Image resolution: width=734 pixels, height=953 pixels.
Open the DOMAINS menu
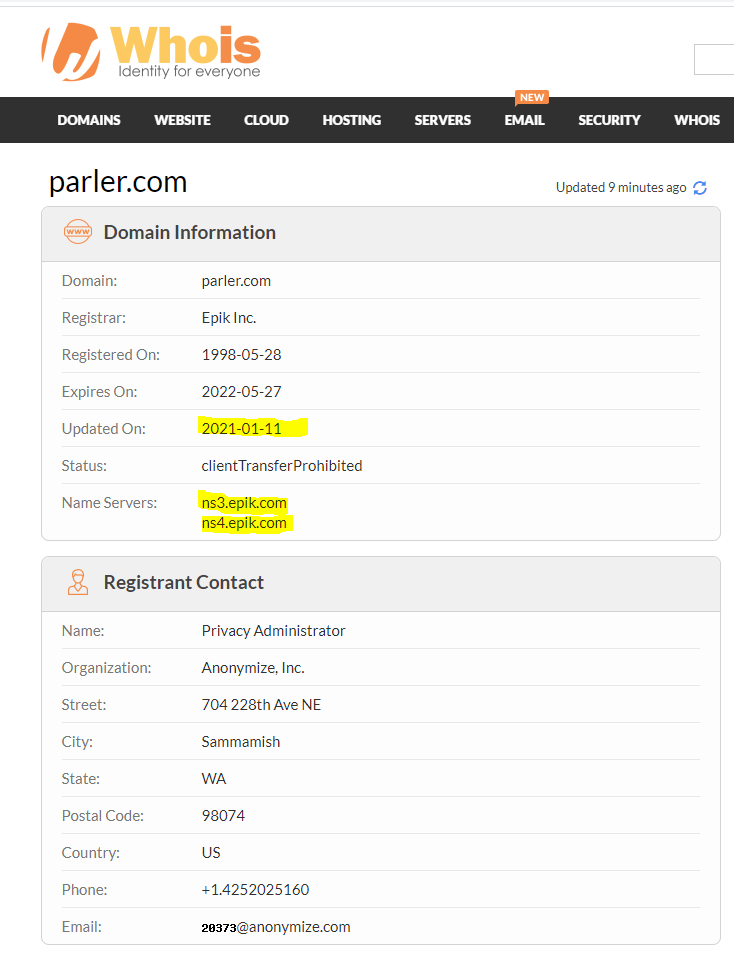[89, 120]
